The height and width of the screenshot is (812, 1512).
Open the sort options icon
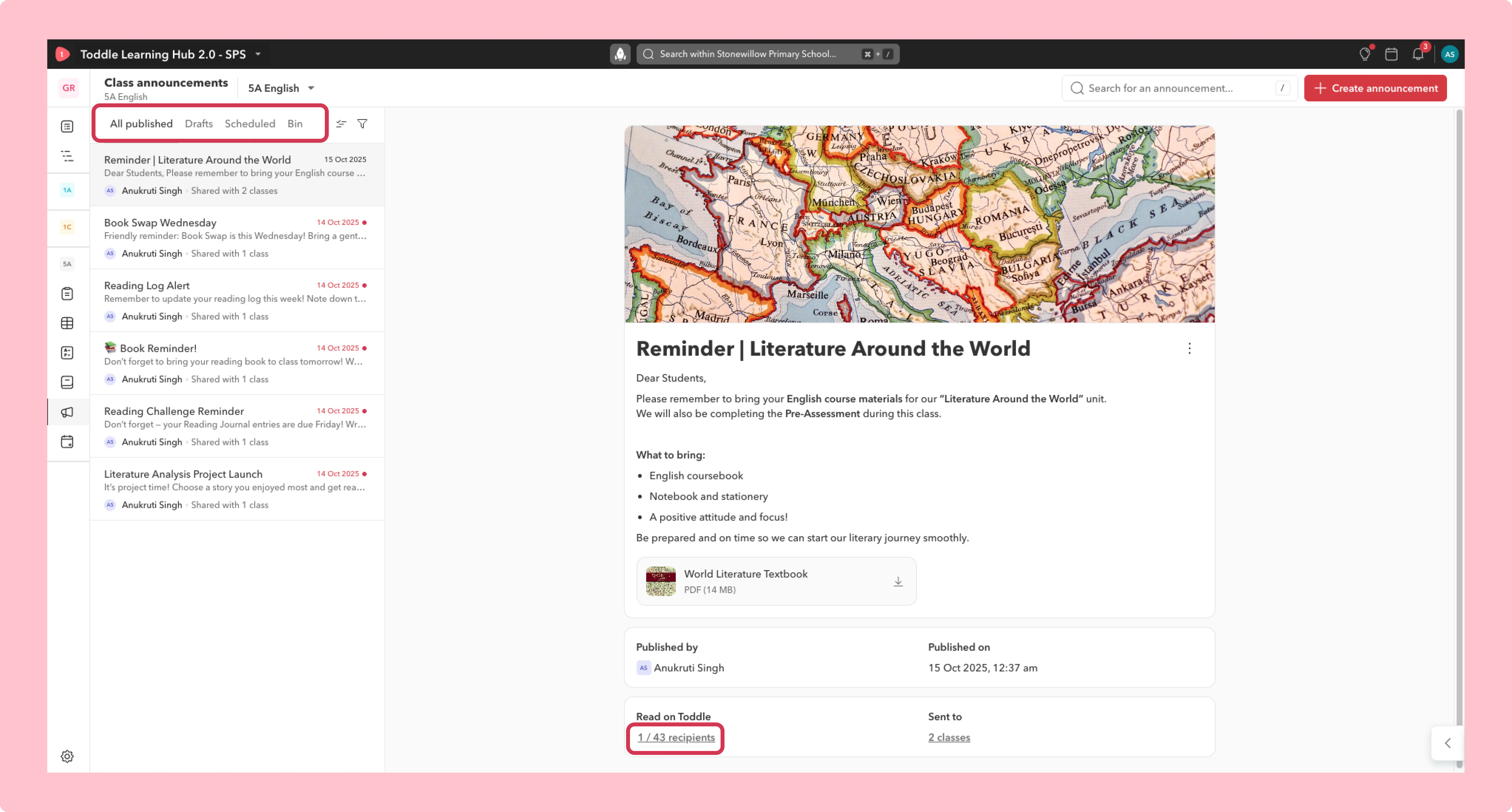[x=341, y=123]
